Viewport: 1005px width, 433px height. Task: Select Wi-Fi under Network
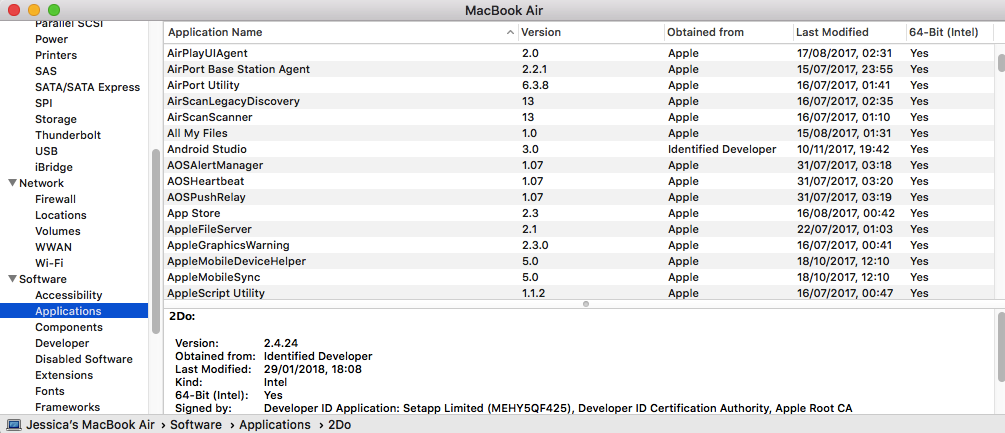tap(49, 263)
